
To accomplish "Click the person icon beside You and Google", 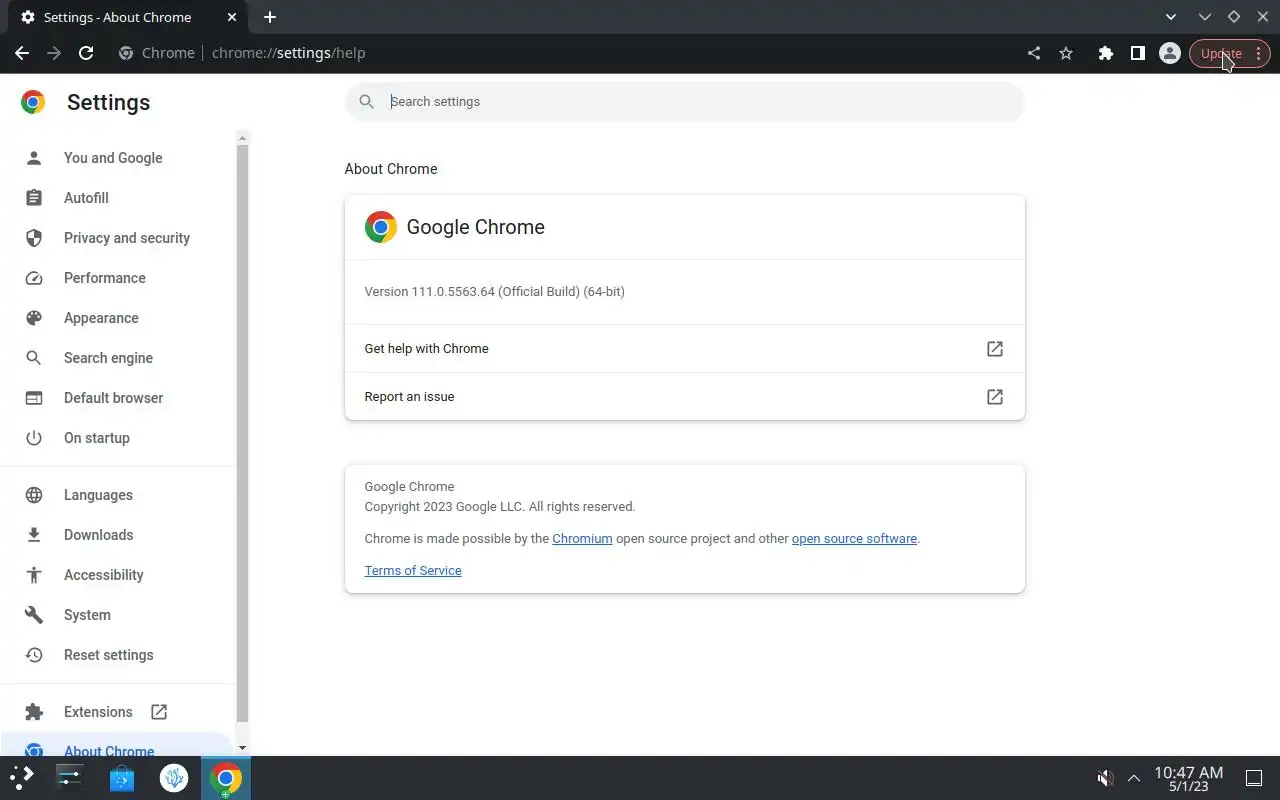I will pyautogui.click(x=34, y=158).
